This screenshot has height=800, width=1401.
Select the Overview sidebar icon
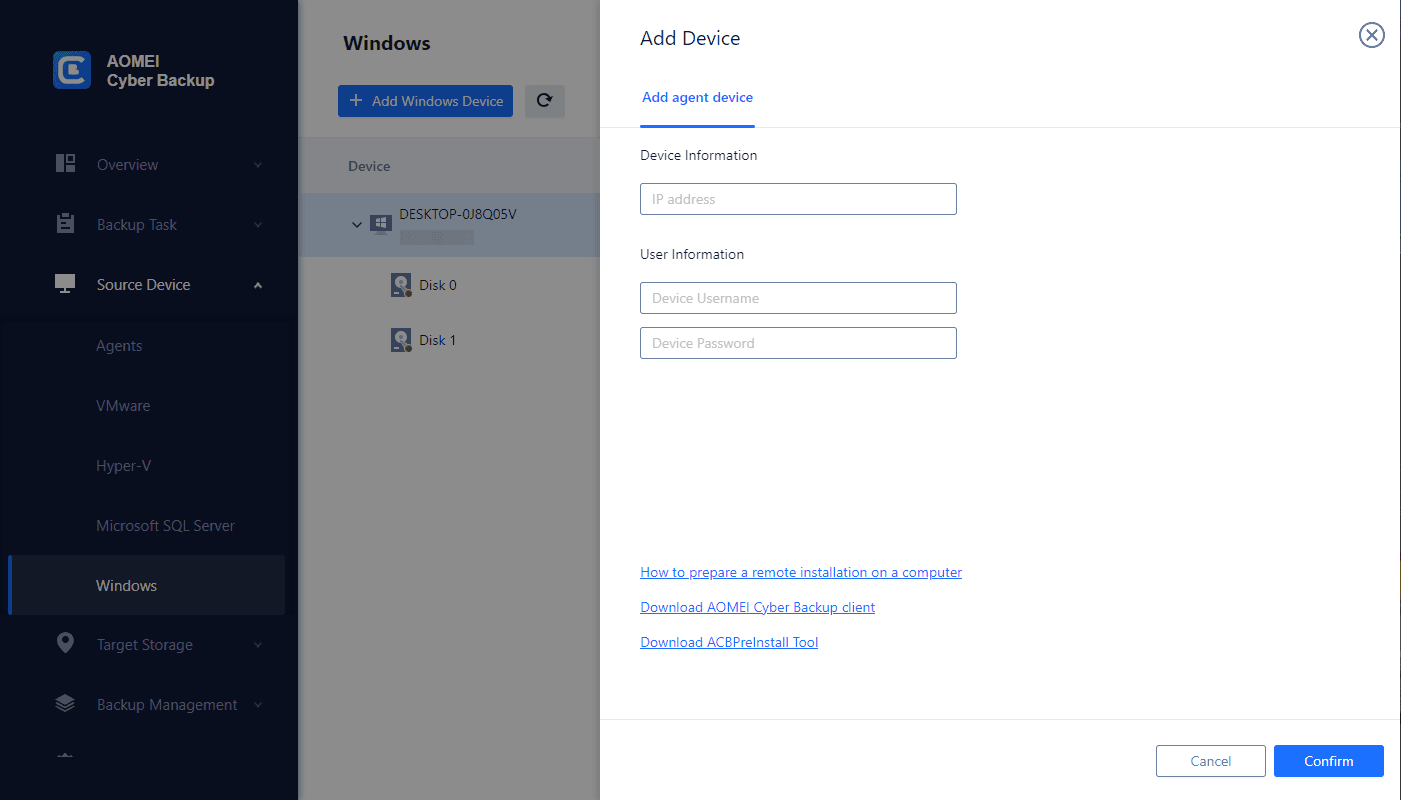pyautogui.click(x=65, y=164)
